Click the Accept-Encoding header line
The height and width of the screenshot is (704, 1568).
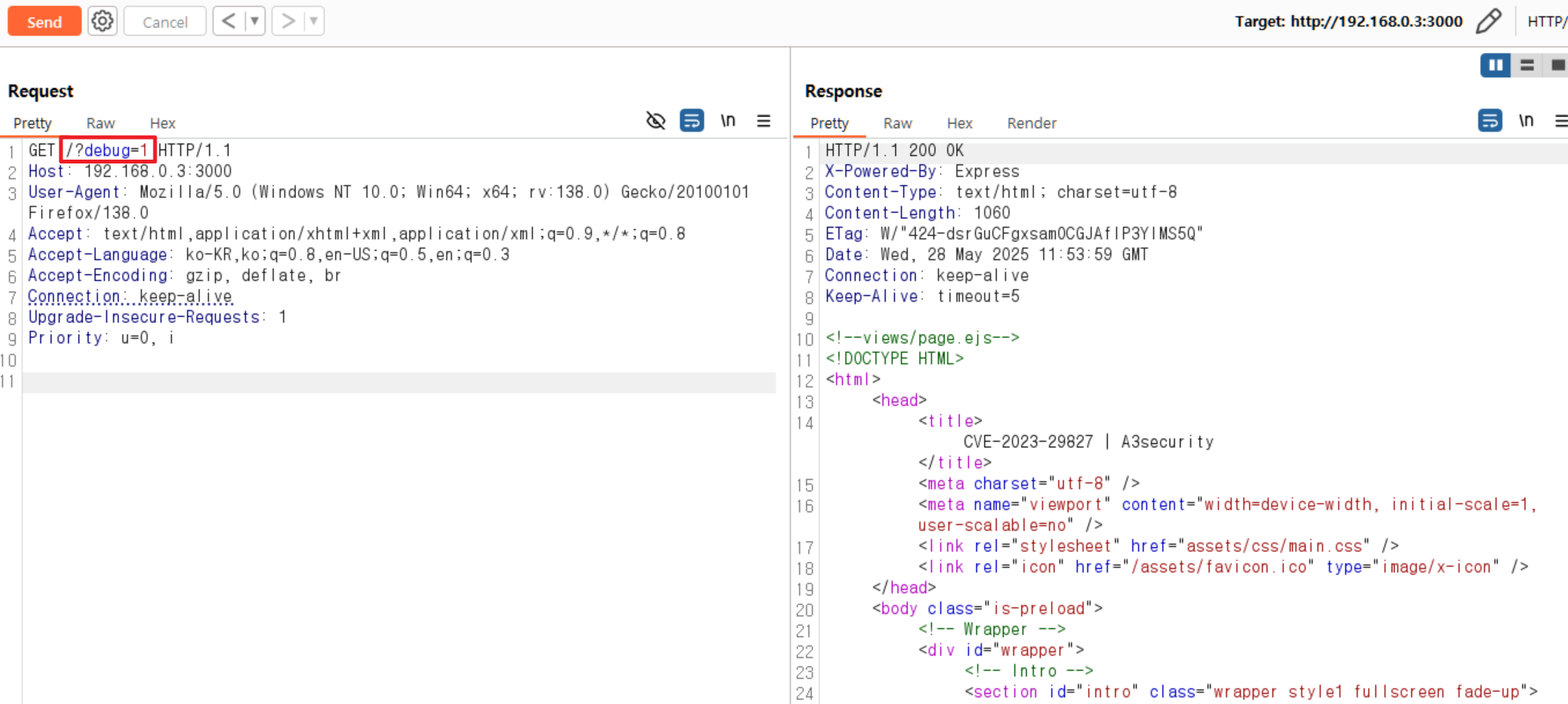pyautogui.click(x=184, y=275)
